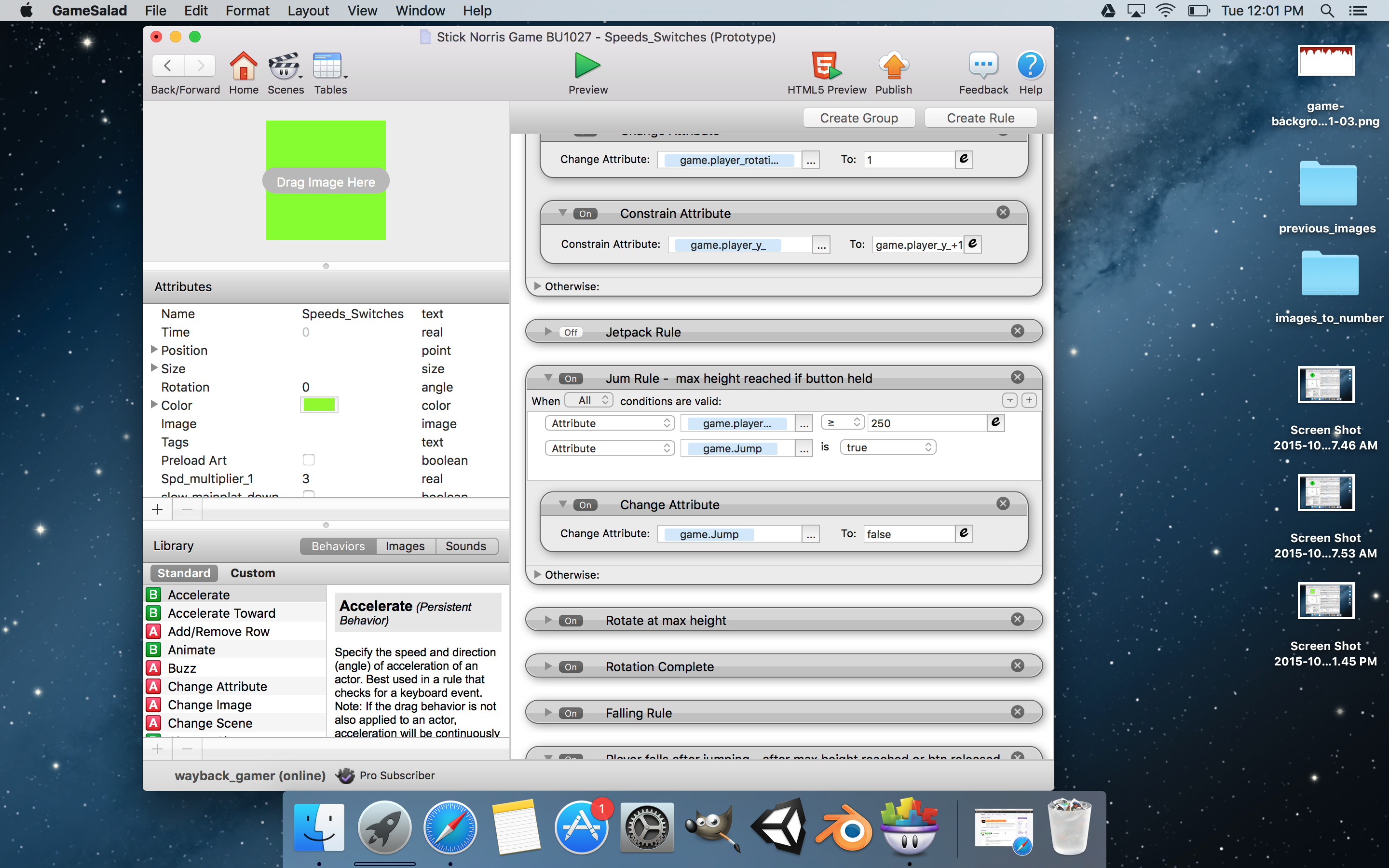Select the Animate behavior in library
Viewport: 1389px width, 868px height.
coord(235,650)
